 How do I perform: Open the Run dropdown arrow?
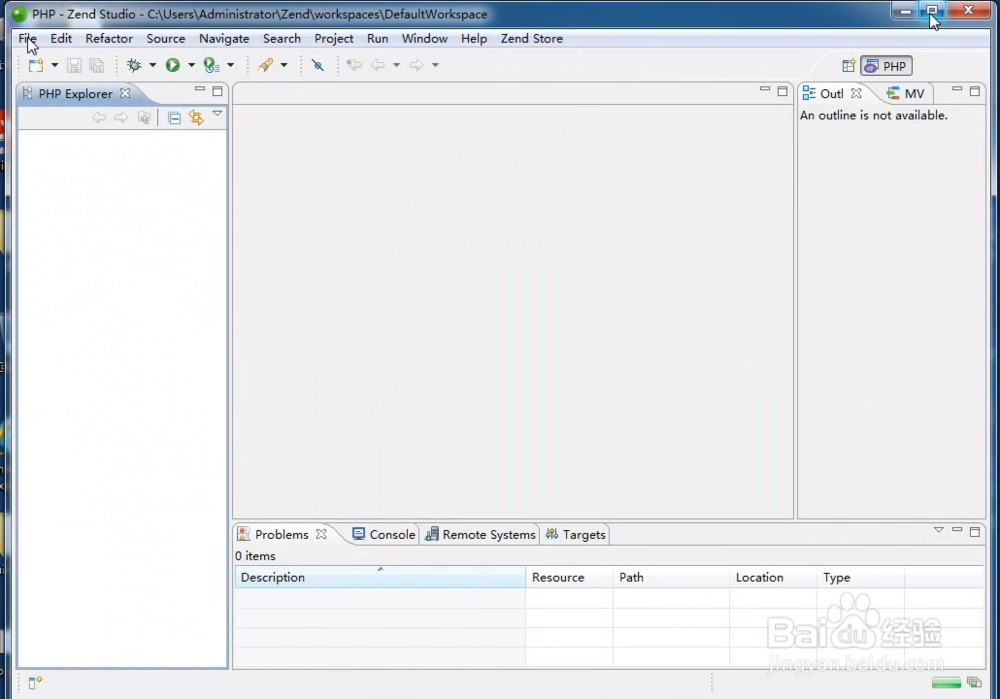(191, 65)
